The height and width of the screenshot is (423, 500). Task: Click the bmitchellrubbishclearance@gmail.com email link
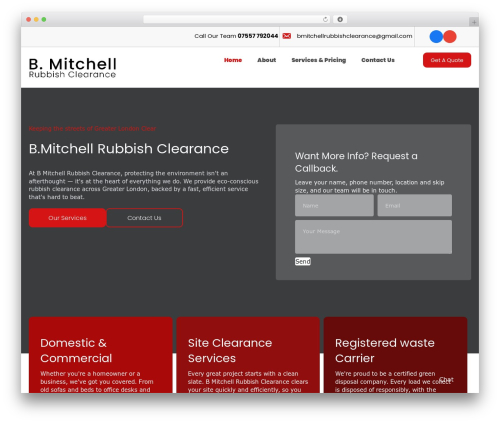(x=354, y=36)
